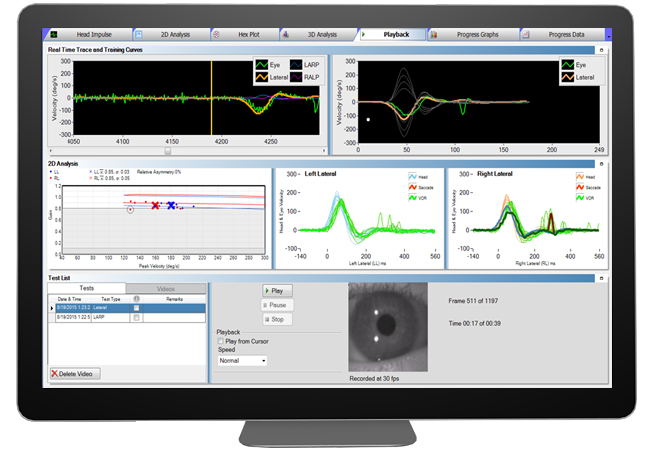This screenshot has height=450, width=650.
Task: Switch to the Tests tab
Action: [87, 288]
